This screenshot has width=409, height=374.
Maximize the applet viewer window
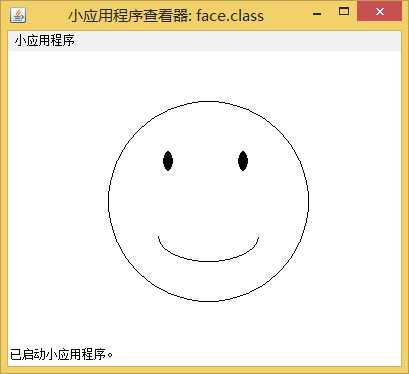pyautogui.click(x=344, y=12)
